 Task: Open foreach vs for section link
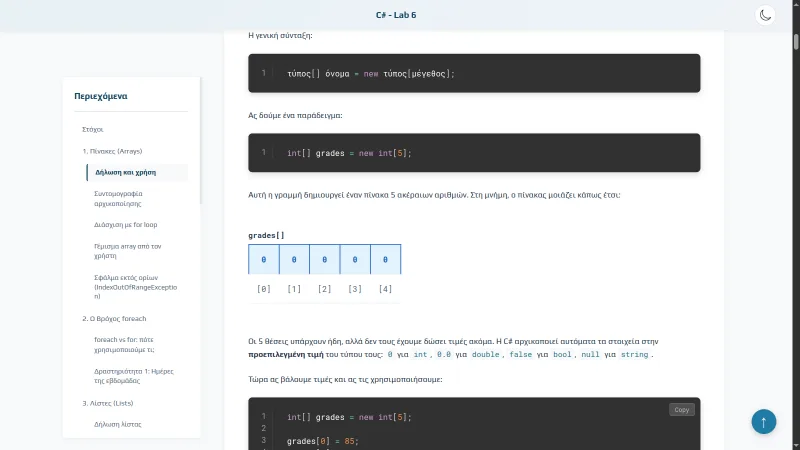tap(124, 344)
